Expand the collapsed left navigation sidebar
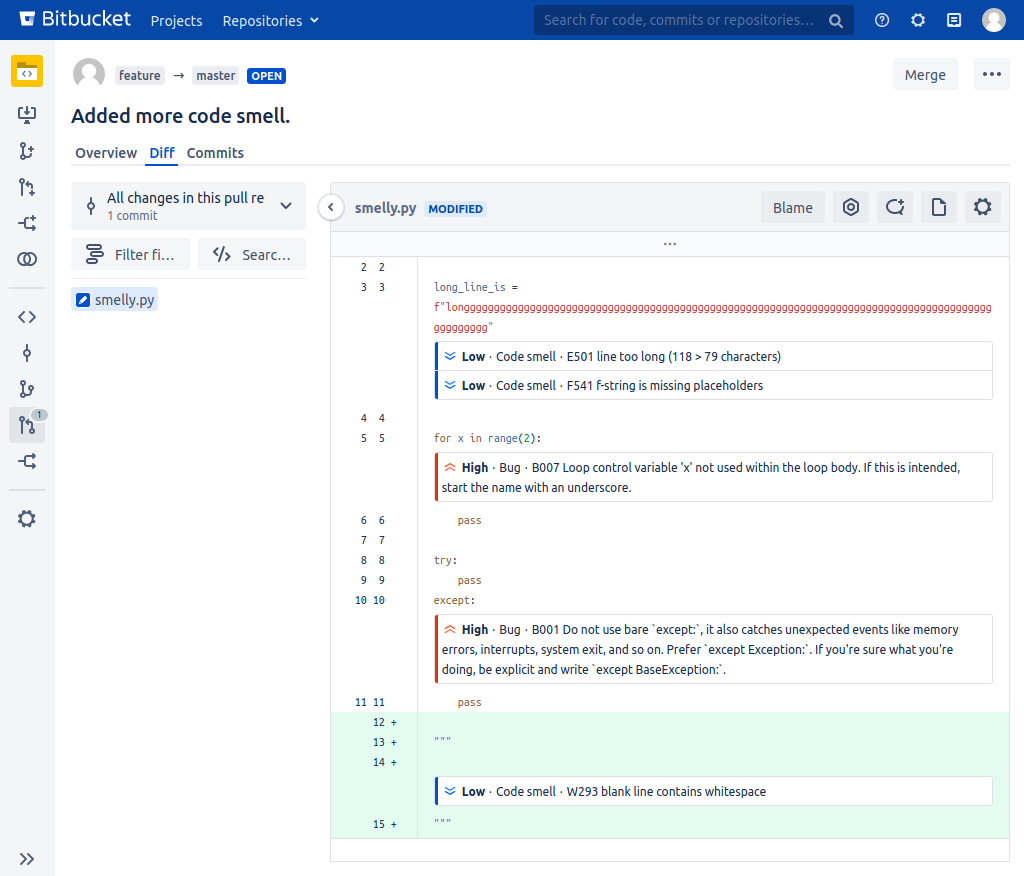The width and height of the screenshot is (1024, 876). (x=27, y=858)
